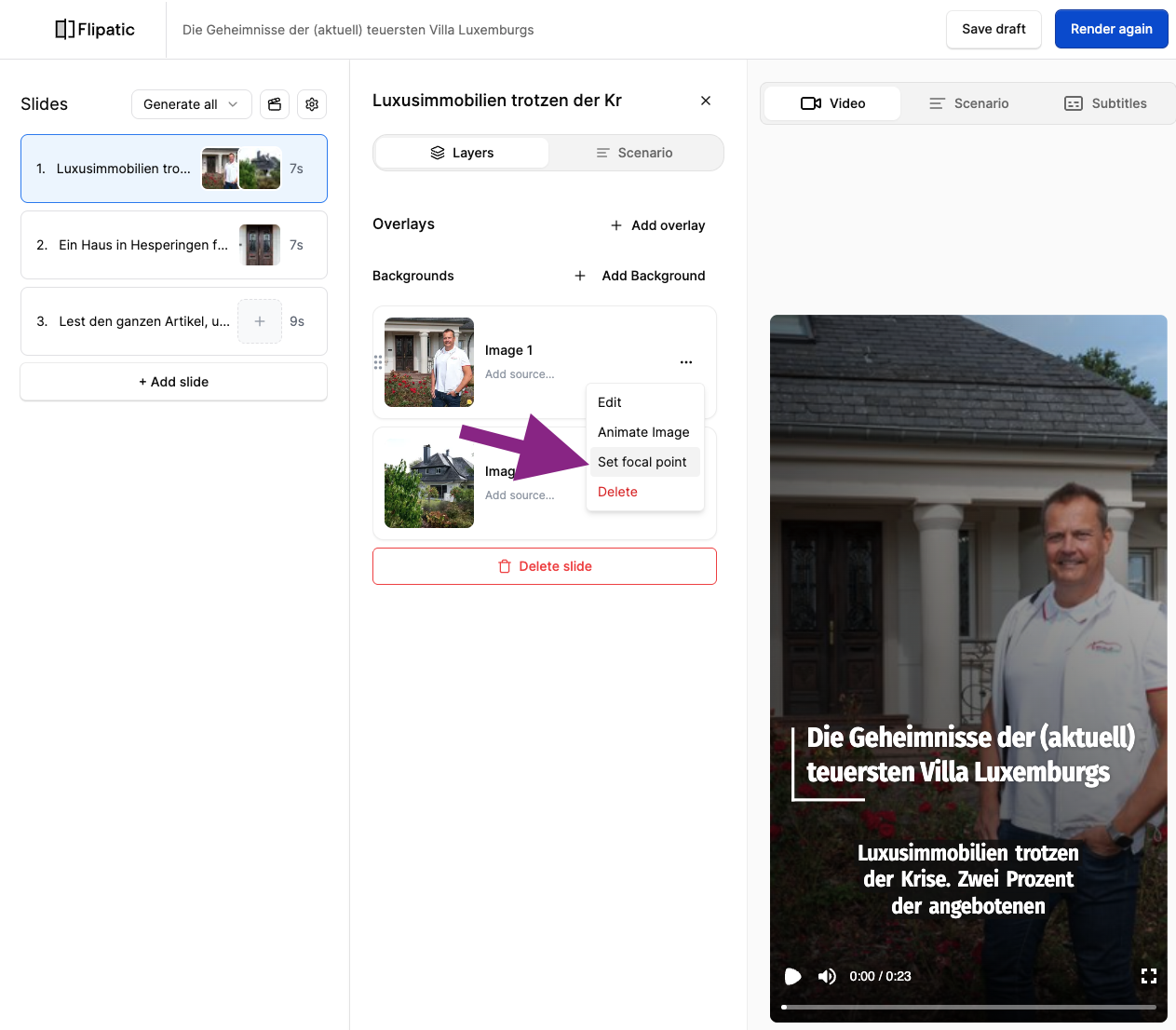The width and height of the screenshot is (1176, 1030).
Task: Click the second background house thumbnail
Action: pos(429,483)
